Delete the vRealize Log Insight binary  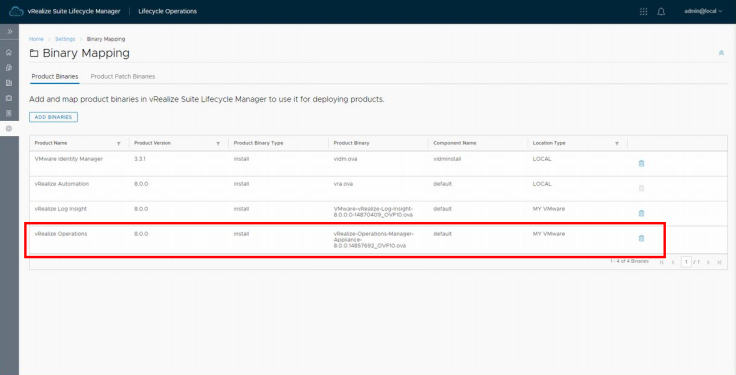pos(641,213)
